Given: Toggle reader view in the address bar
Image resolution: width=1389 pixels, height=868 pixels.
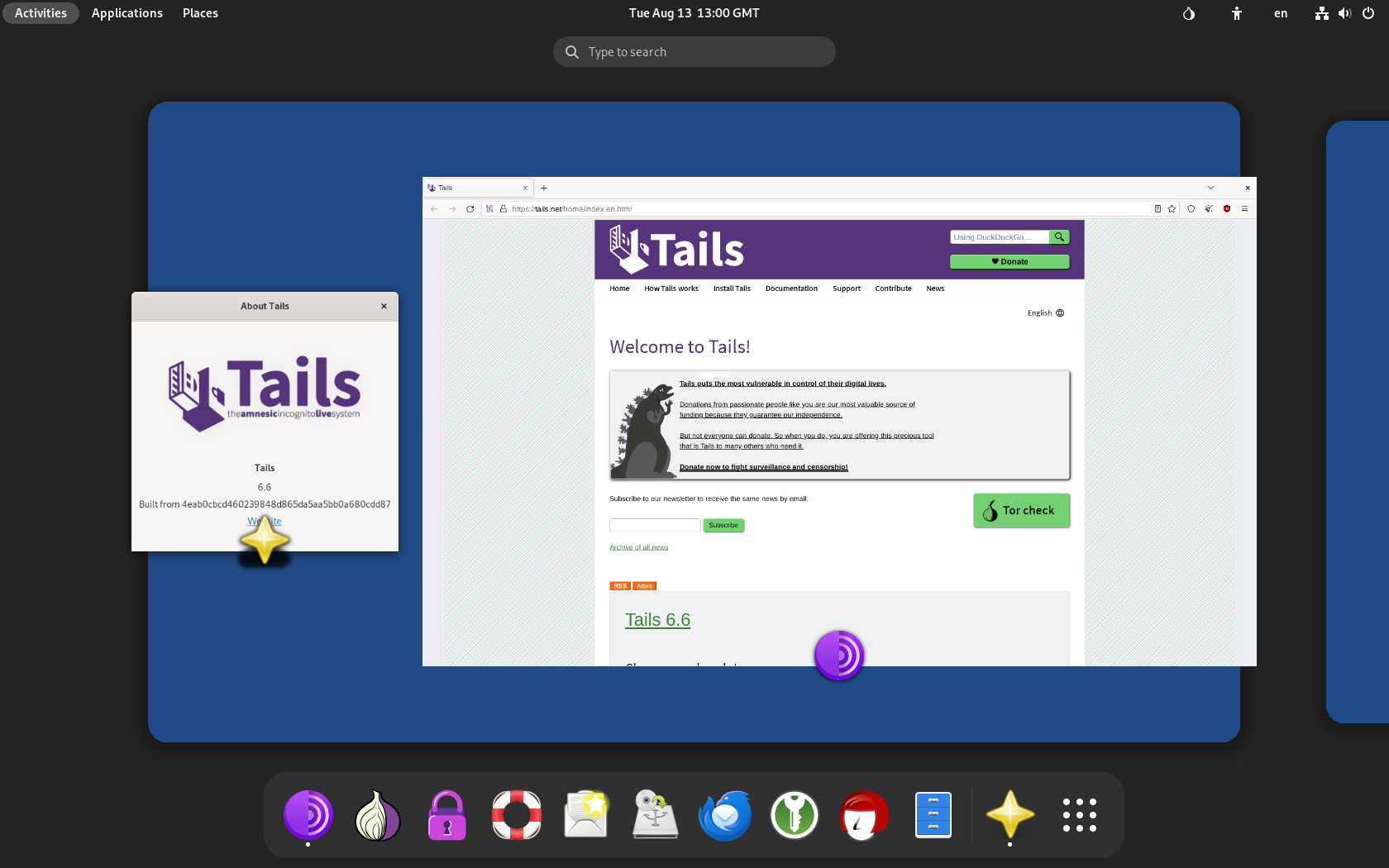Looking at the screenshot, I should pyautogui.click(x=1157, y=209).
